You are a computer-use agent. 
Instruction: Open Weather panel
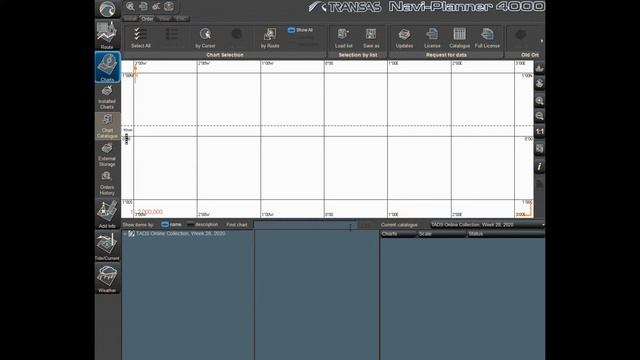tap(107, 278)
